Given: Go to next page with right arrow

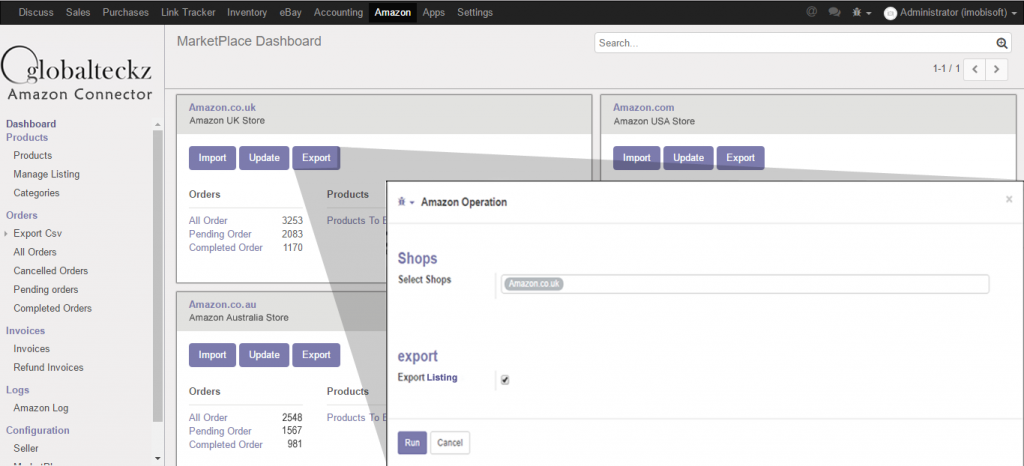Looking at the screenshot, I should pyautogui.click(x=997, y=69).
